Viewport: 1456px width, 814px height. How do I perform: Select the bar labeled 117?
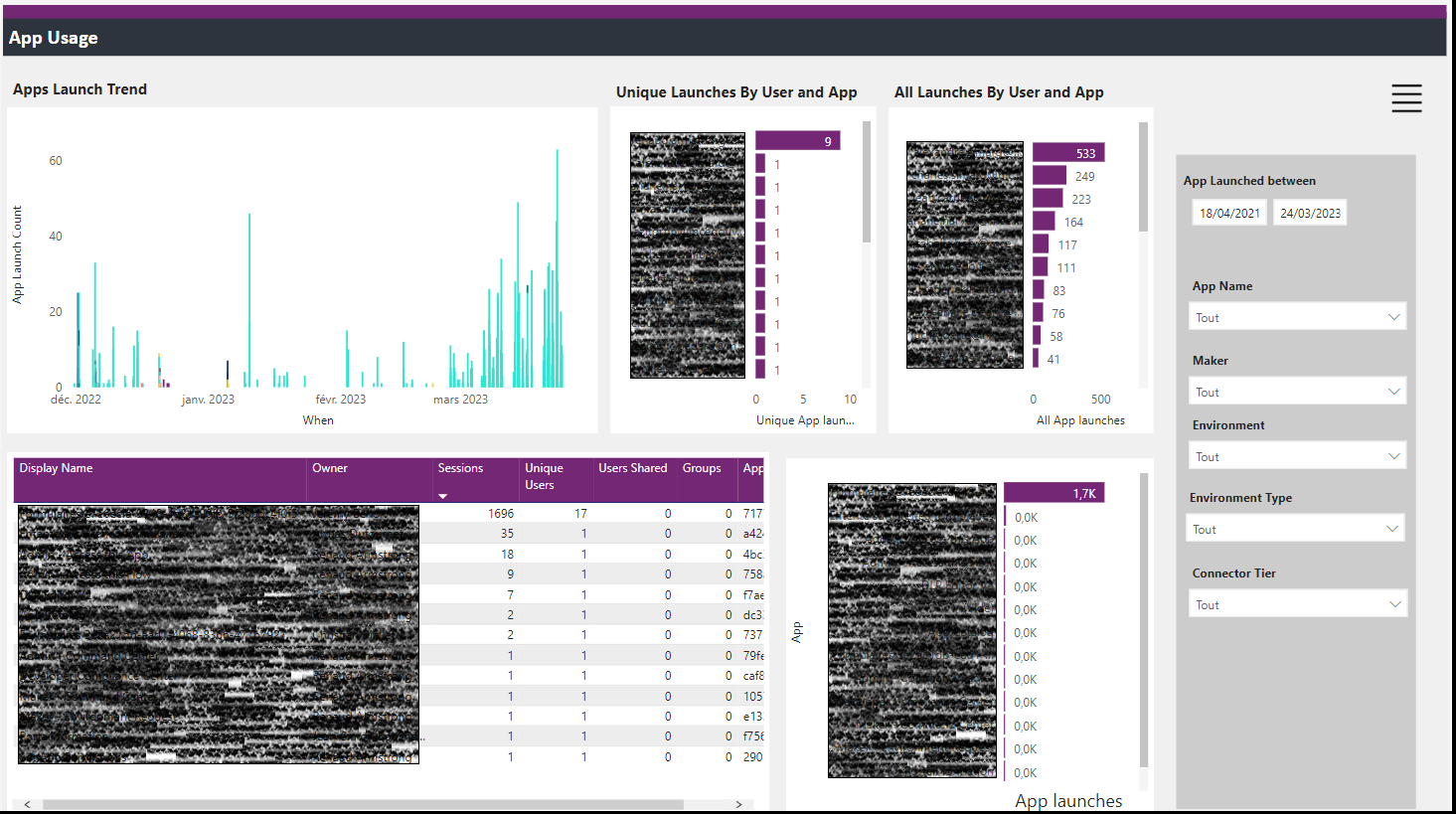pos(1041,244)
